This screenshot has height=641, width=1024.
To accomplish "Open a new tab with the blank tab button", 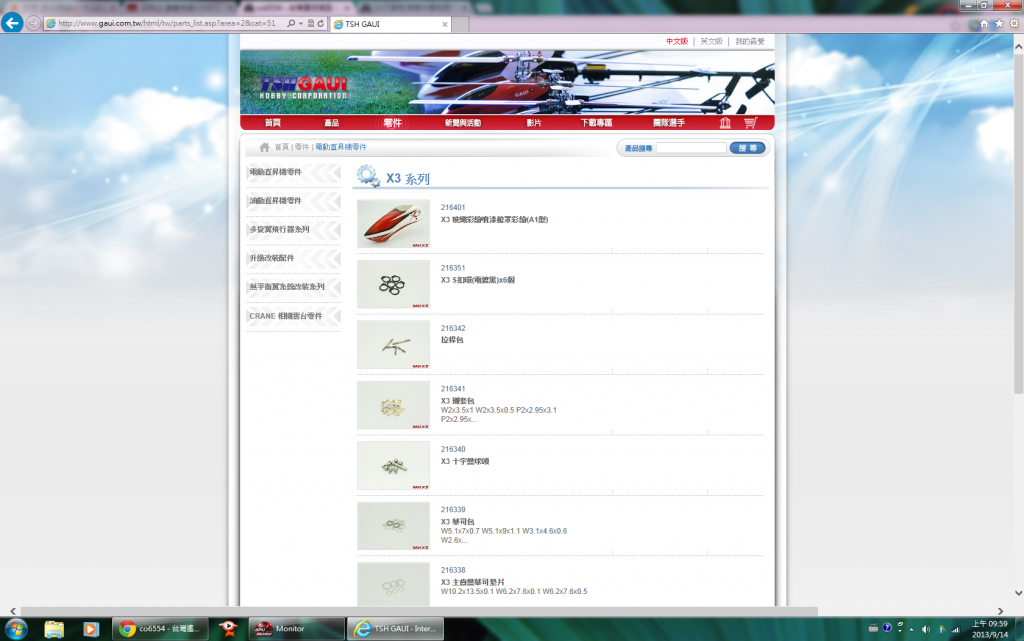I will [x=460, y=24].
